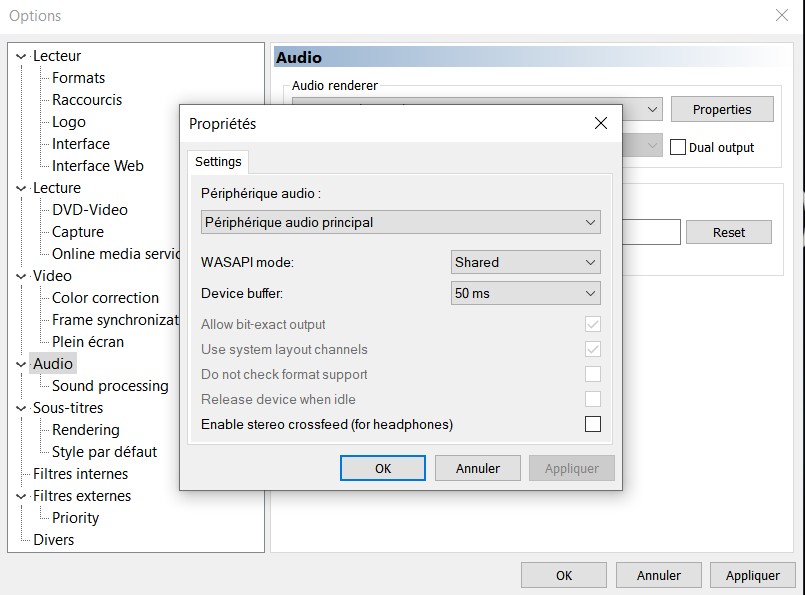Image resolution: width=805 pixels, height=595 pixels.
Task: Select the Settings tab
Action: click(218, 162)
